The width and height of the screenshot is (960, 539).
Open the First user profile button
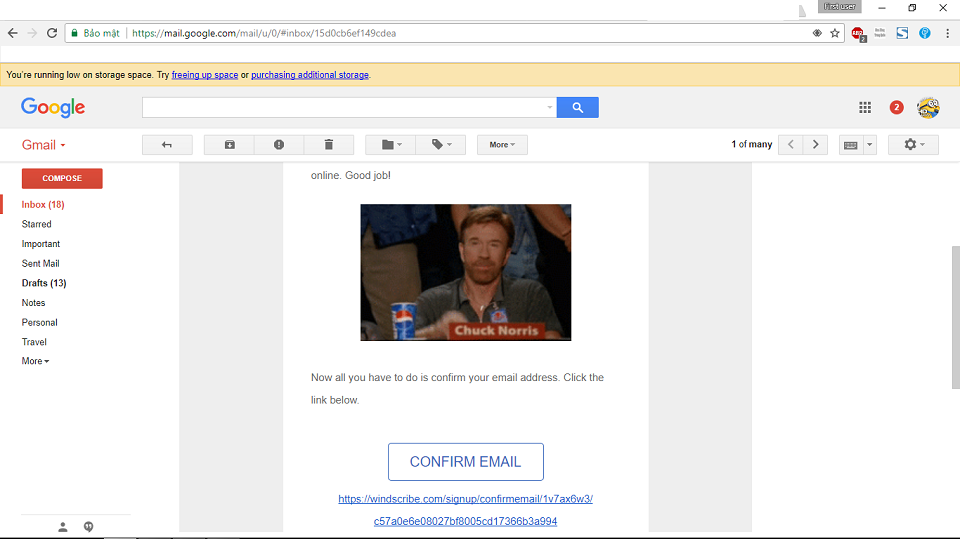point(839,7)
